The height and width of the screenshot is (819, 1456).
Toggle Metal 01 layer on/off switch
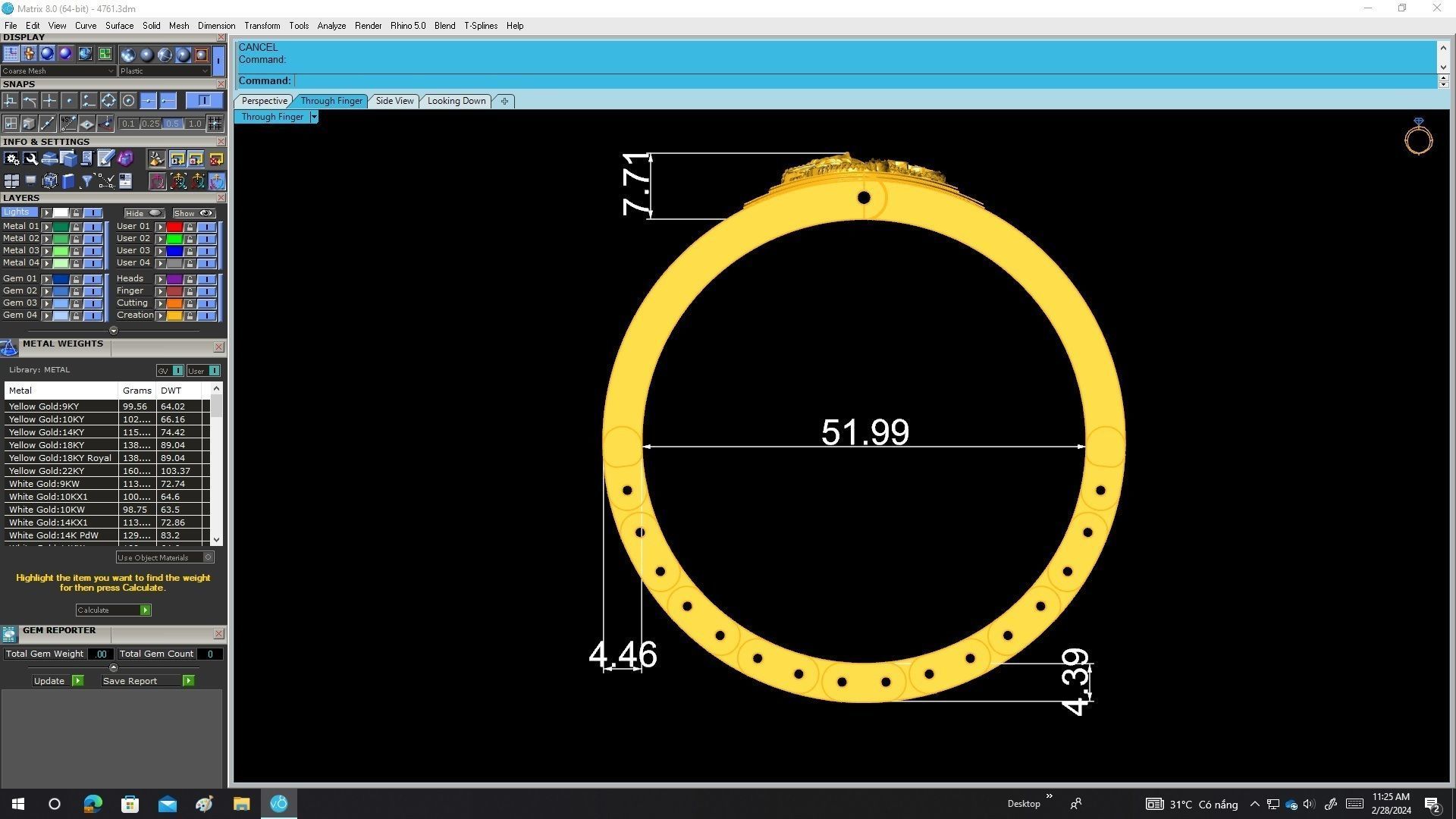pyautogui.click(x=93, y=227)
